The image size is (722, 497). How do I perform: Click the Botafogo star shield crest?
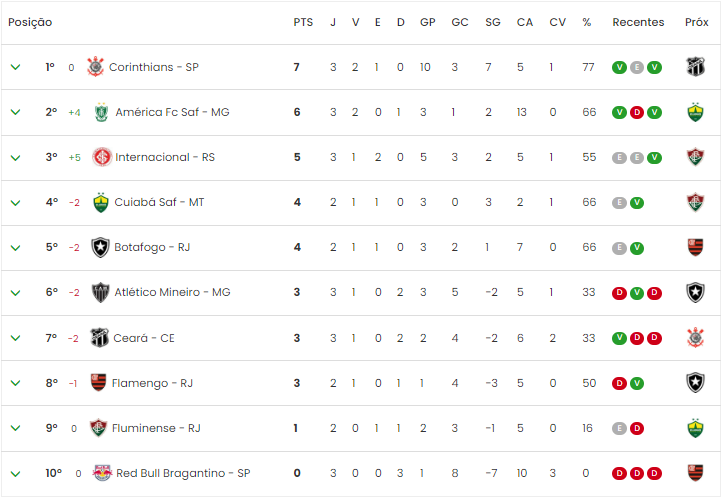(x=100, y=247)
